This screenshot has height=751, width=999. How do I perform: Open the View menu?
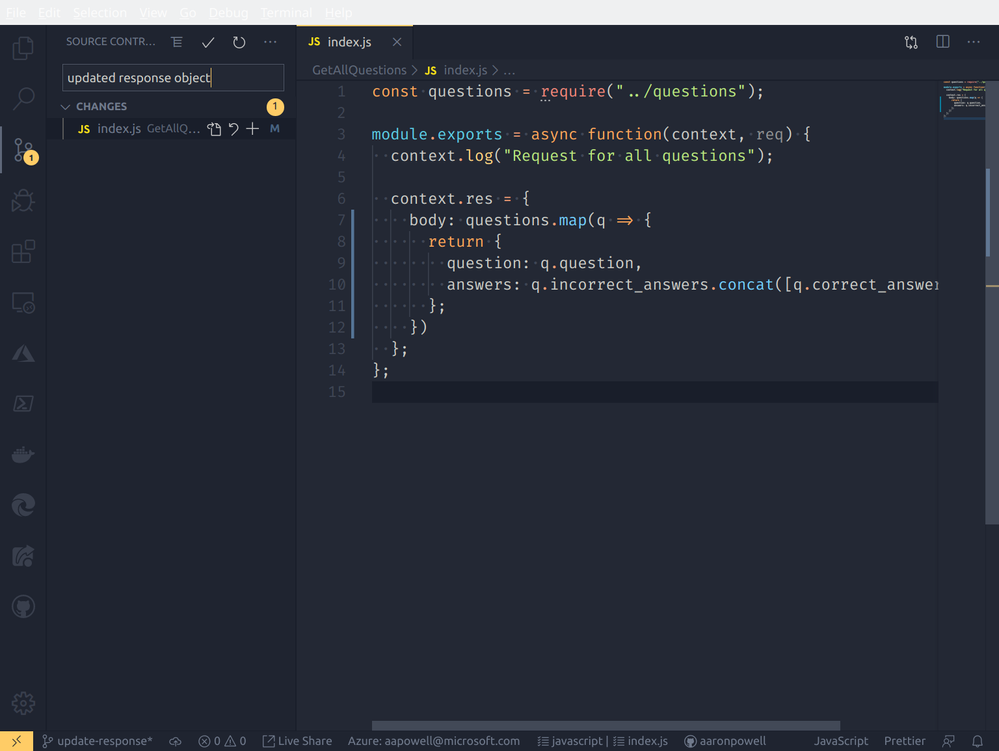[153, 12]
